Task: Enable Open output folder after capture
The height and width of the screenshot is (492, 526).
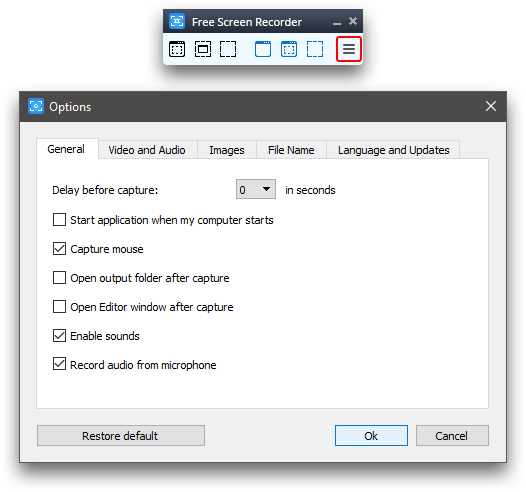Action: pos(59,278)
